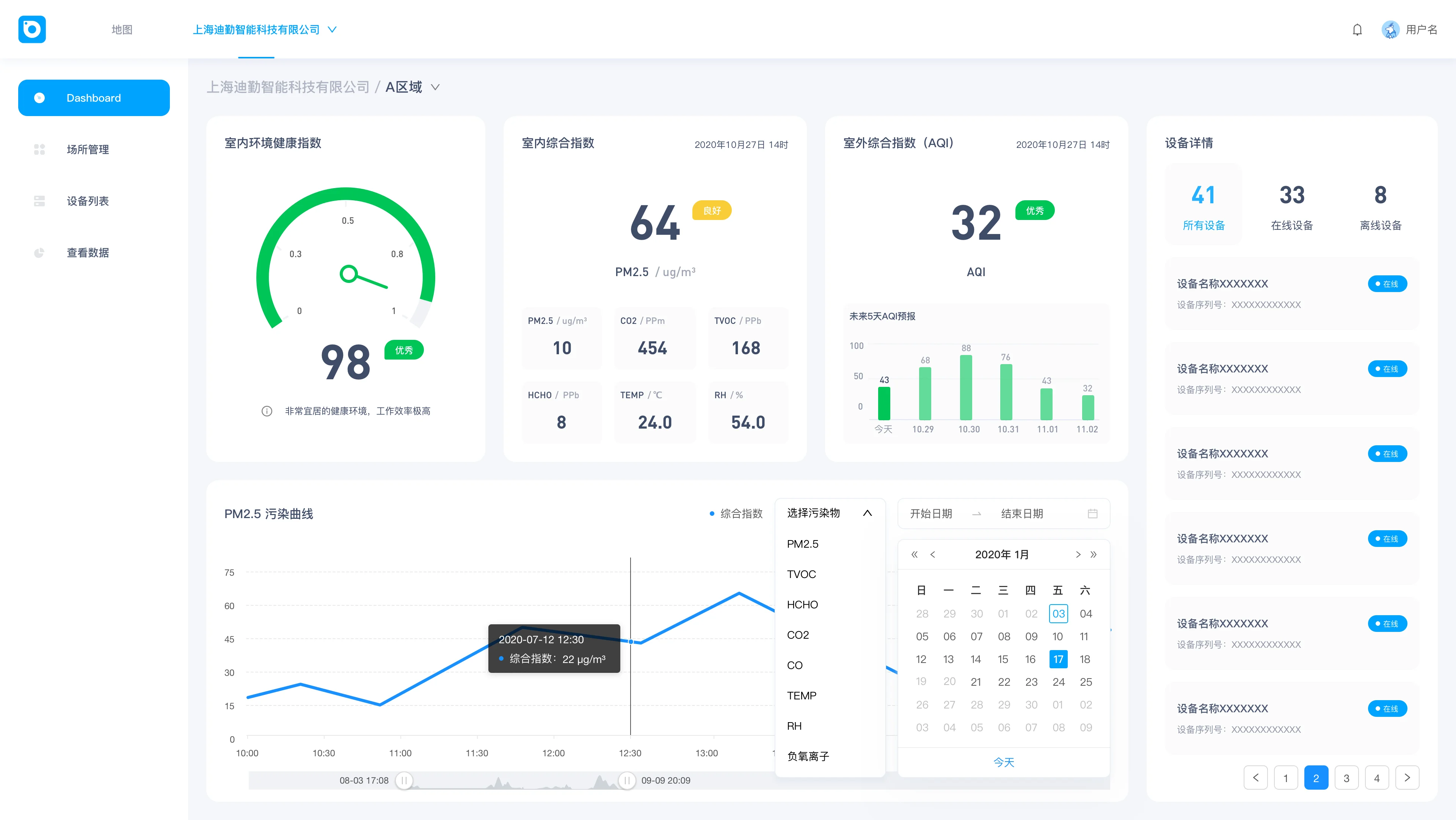Click the notification bell icon
Screen dimensions: 1456x820
point(1357,30)
